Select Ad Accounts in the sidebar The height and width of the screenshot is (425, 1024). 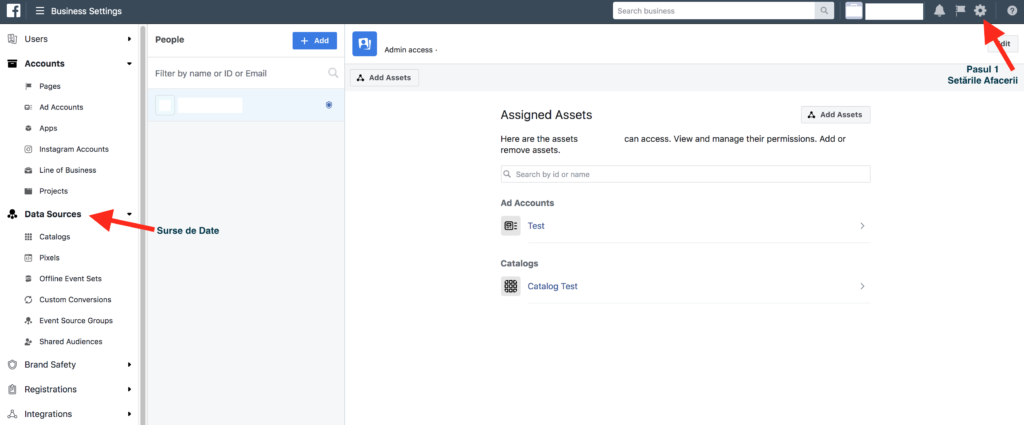(61, 107)
